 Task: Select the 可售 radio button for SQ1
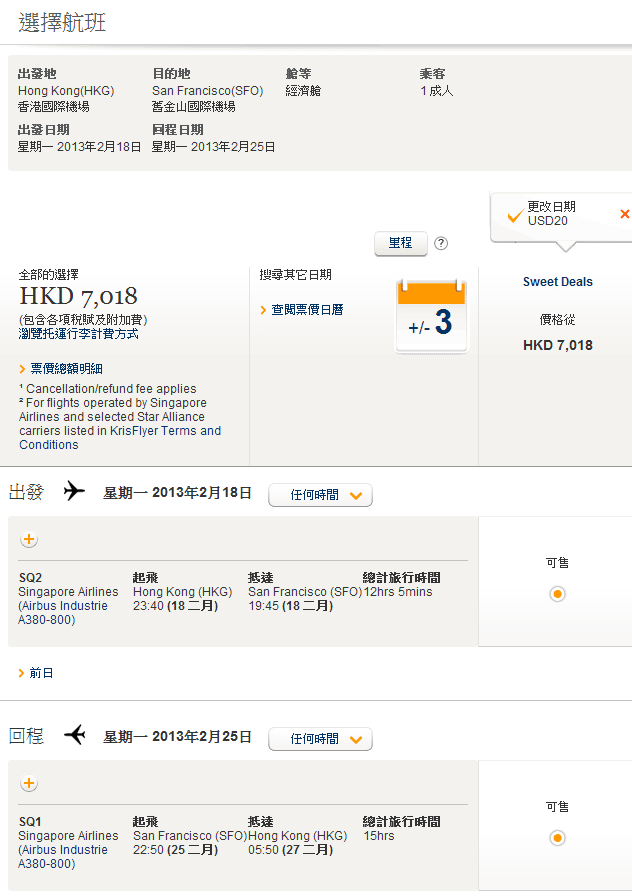(557, 838)
